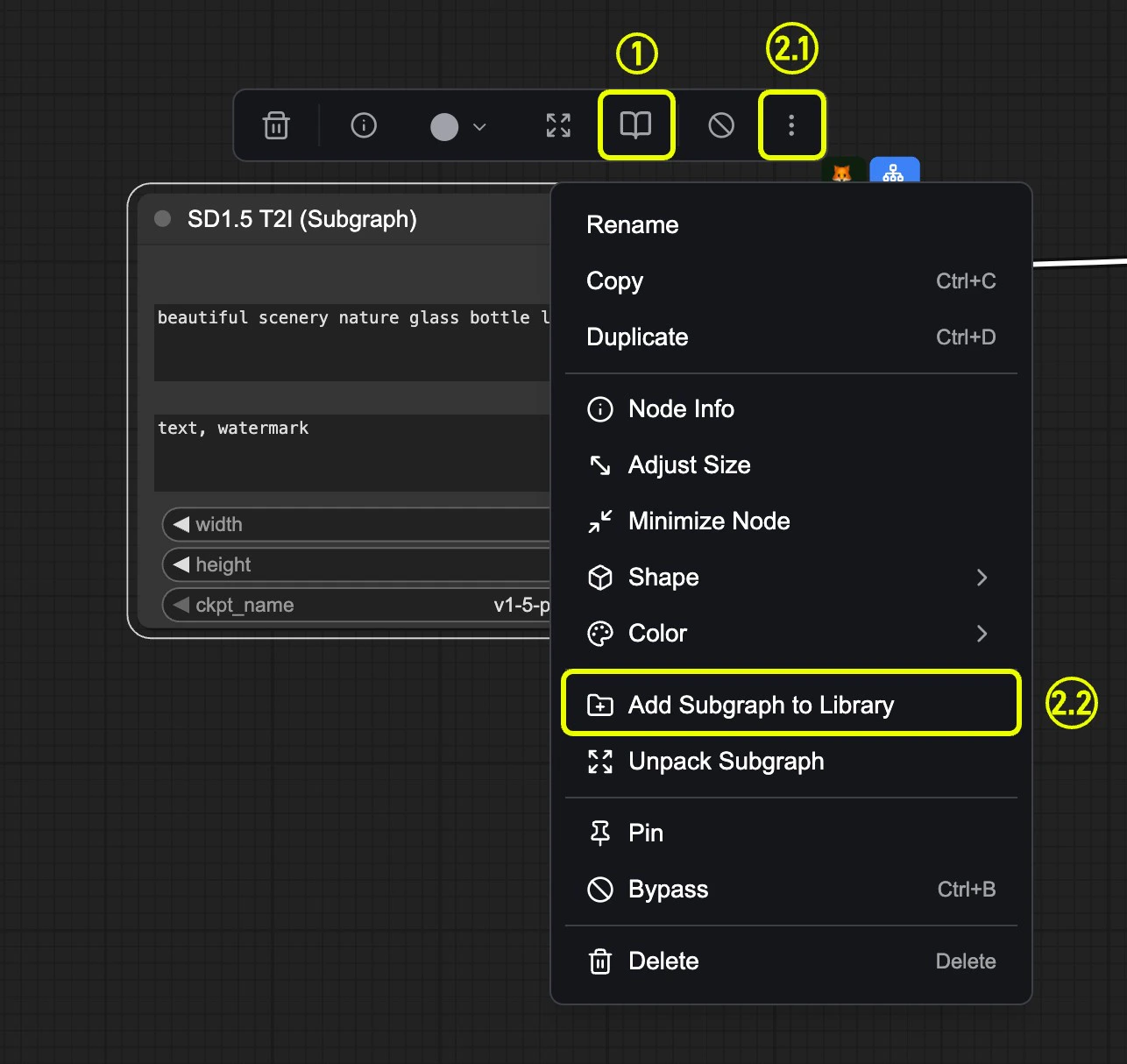Click the bypass circle-slash icon in the toolbar
This screenshot has height=1064, width=1127.
pos(720,125)
